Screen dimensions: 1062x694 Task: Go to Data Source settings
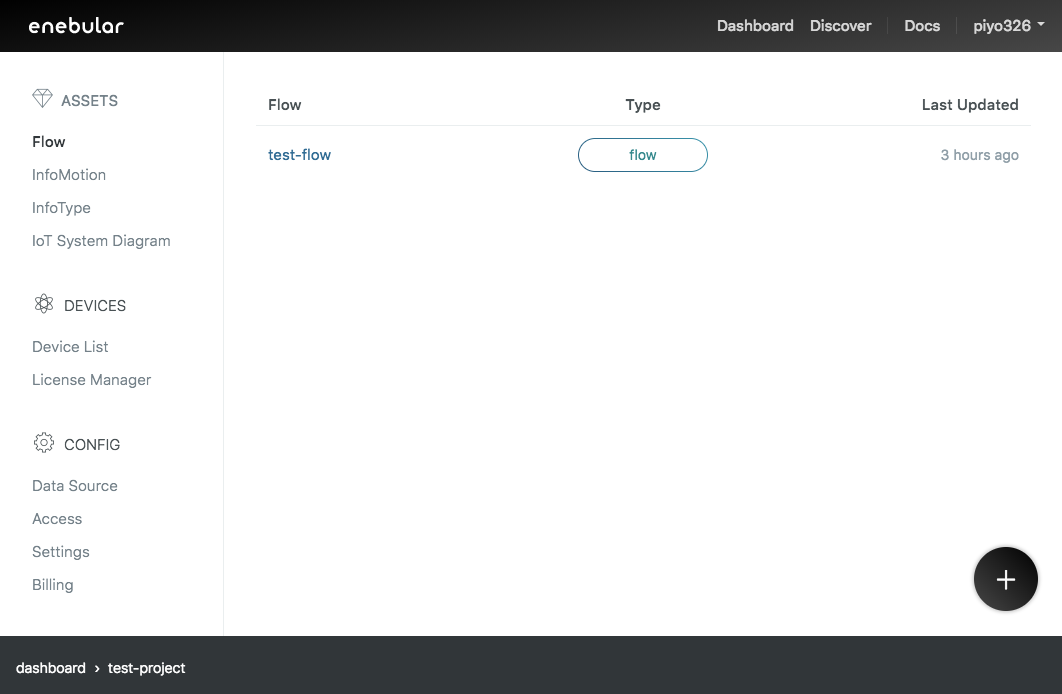[x=75, y=486]
